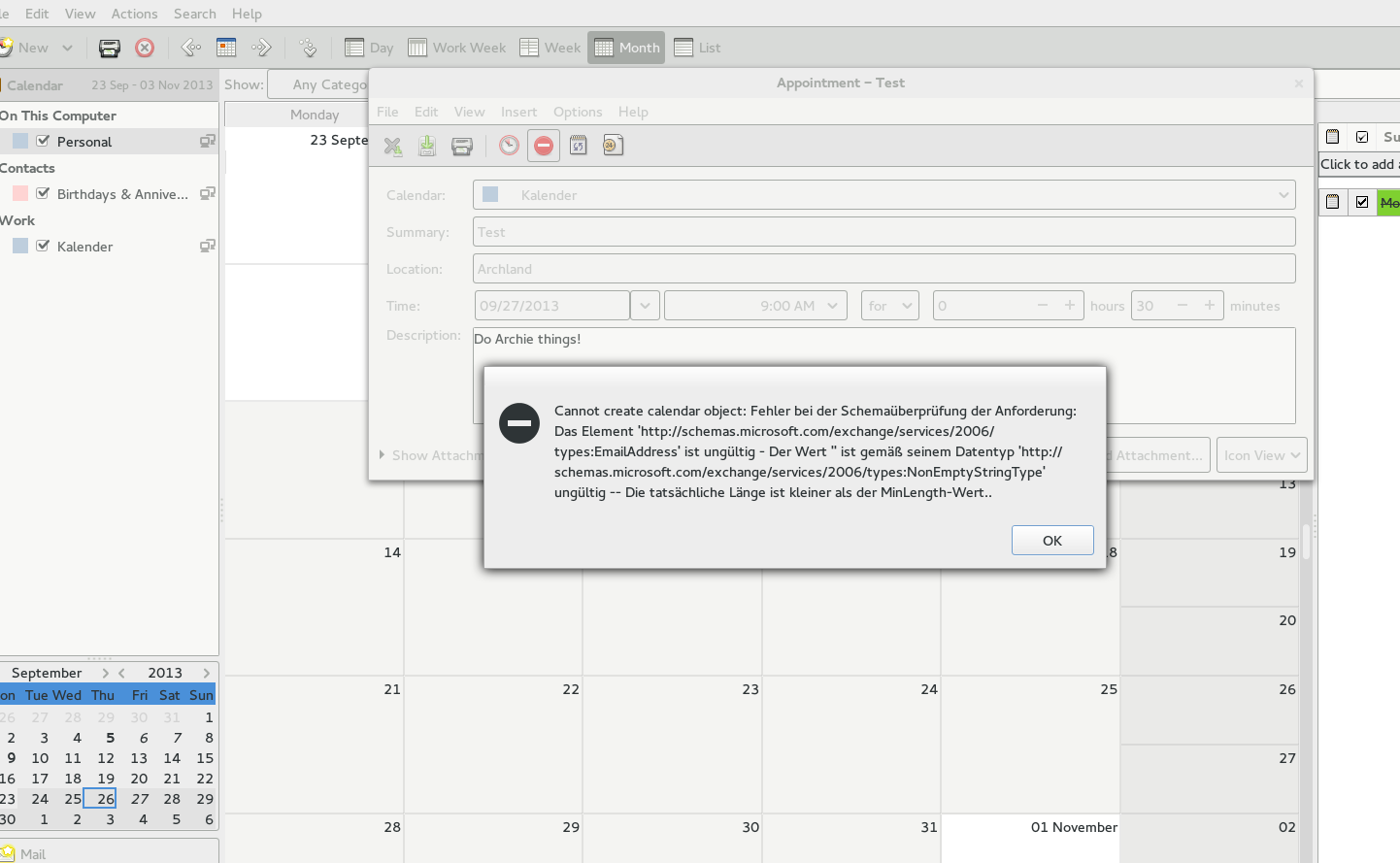Click the recurrence icon in appointment toolbar

click(x=579, y=146)
